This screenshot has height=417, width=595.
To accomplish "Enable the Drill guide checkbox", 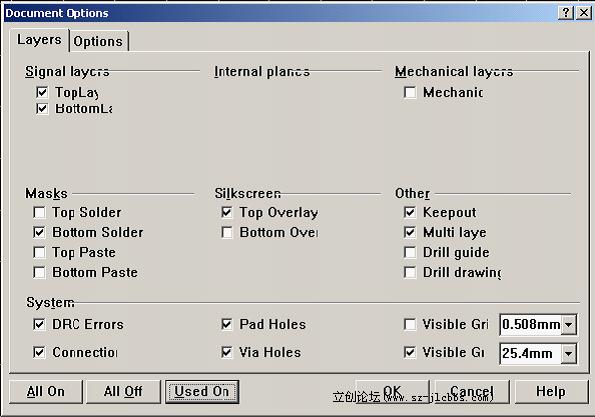I will click(410, 252).
